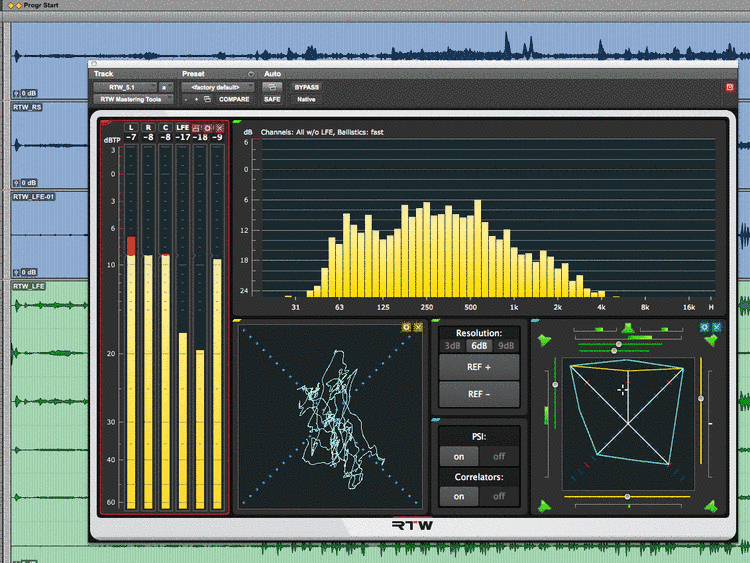Close the vectorscope panel with X icon
Viewport: 750px width, 563px height.
(x=418, y=327)
